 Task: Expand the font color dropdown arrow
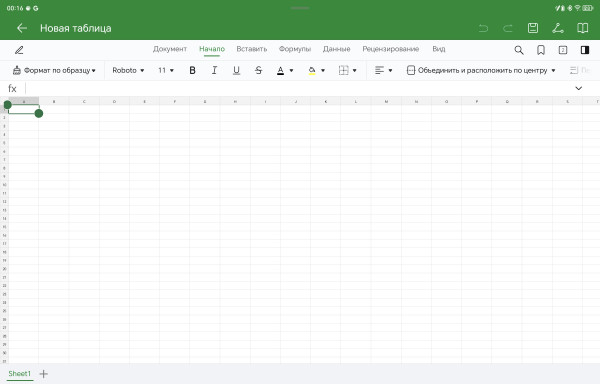pyautogui.click(x=291, y=71)
